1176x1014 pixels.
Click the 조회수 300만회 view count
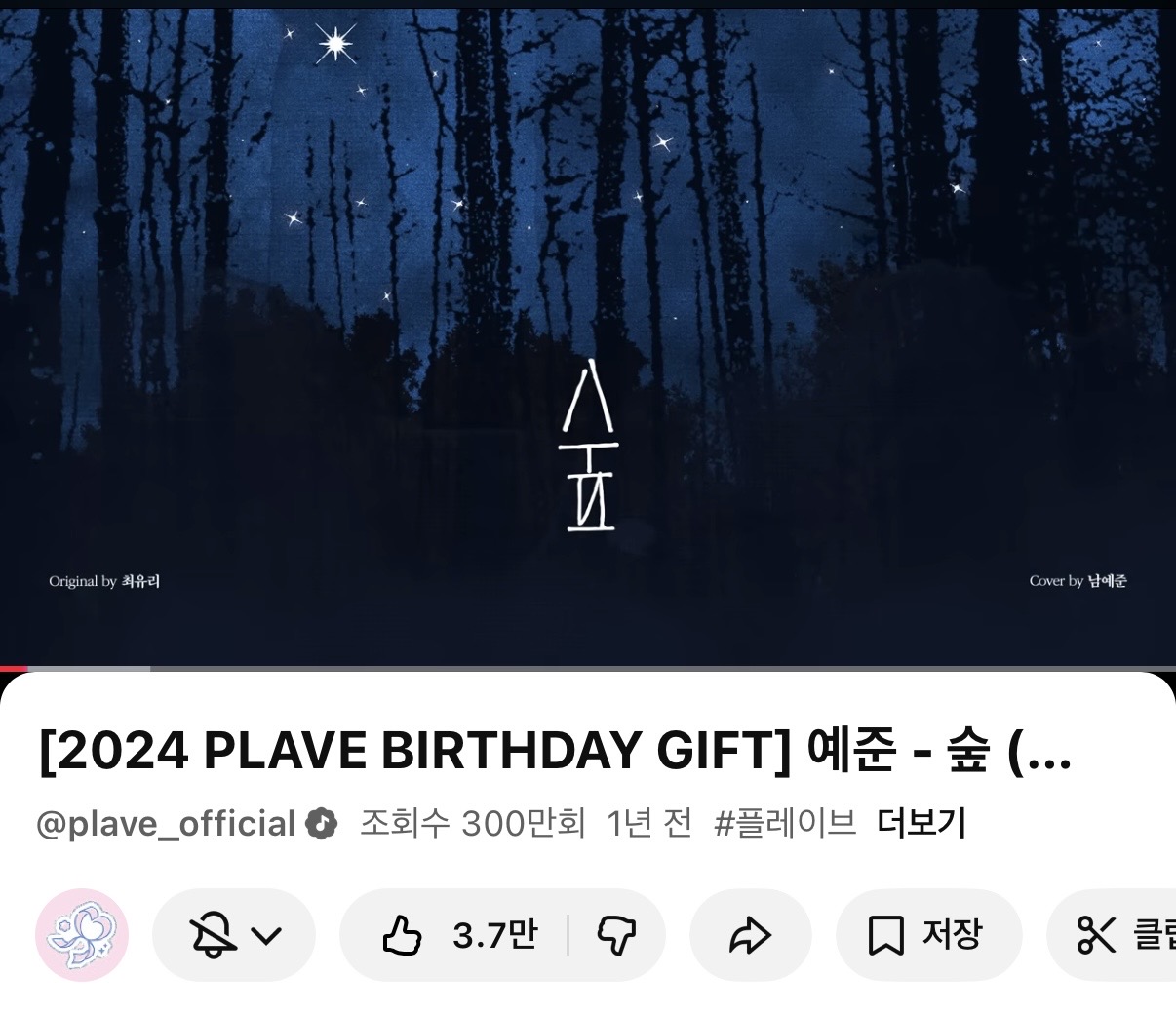pyautogui.click(x=473, y=823)
